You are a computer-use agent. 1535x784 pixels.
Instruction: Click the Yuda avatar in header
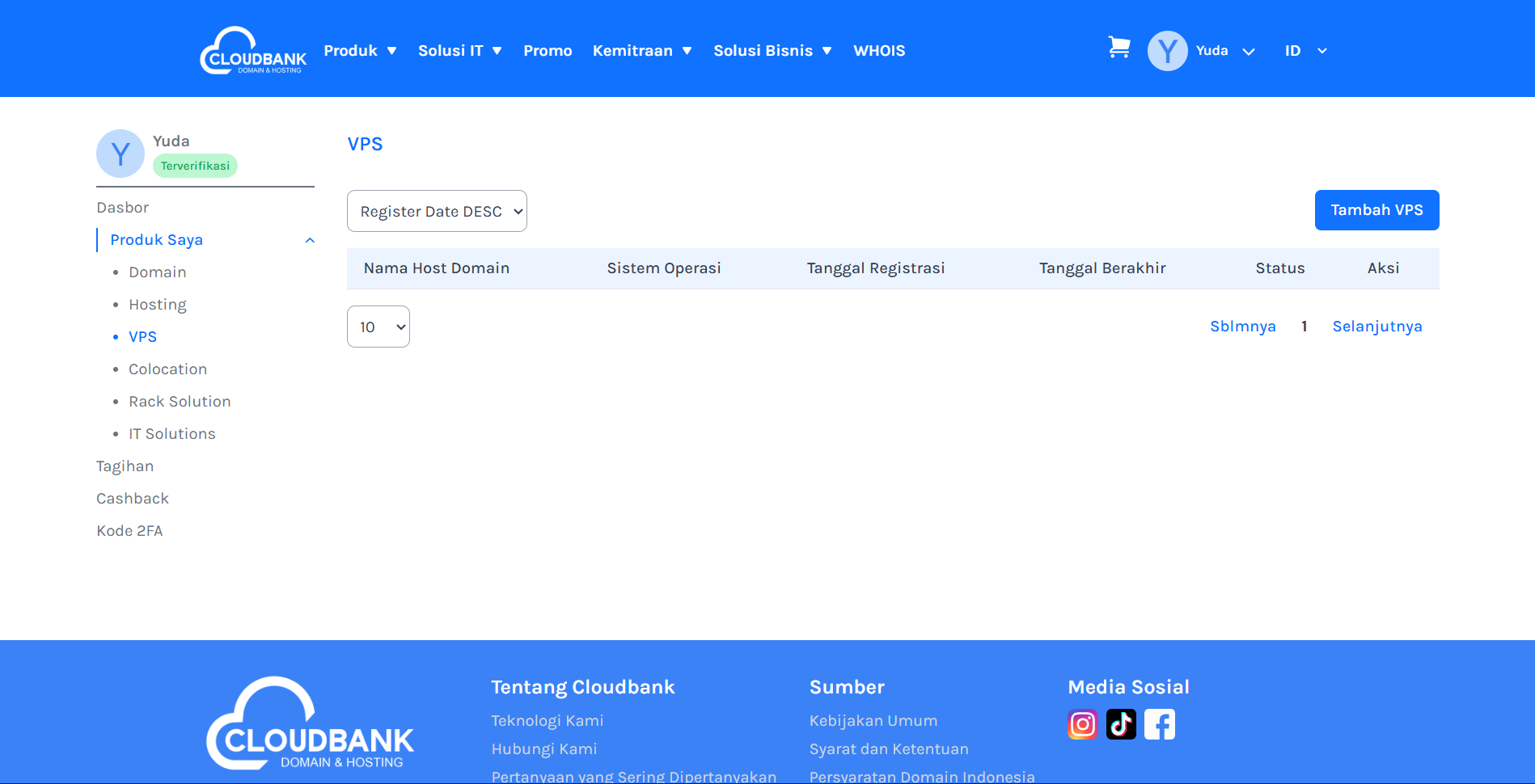click(1167, 51)
